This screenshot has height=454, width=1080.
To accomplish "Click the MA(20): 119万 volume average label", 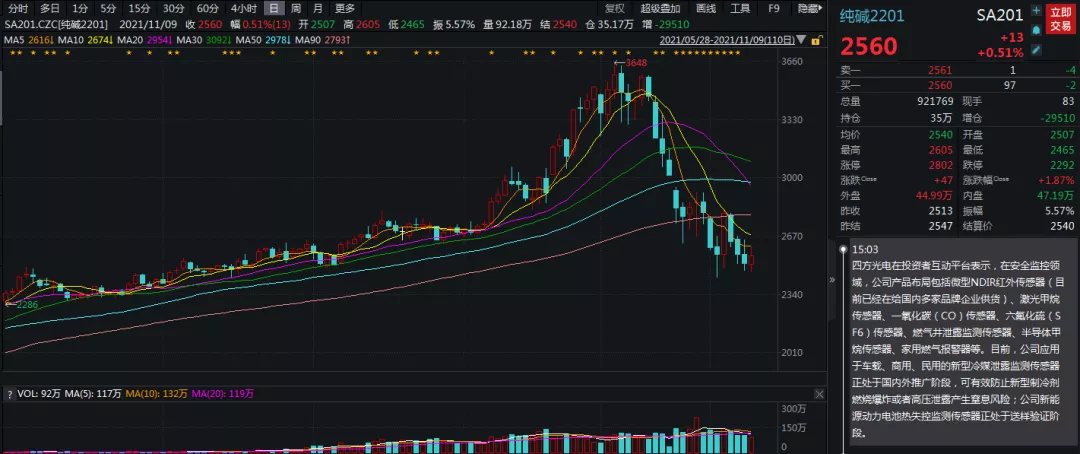I will tap(222, 394).
